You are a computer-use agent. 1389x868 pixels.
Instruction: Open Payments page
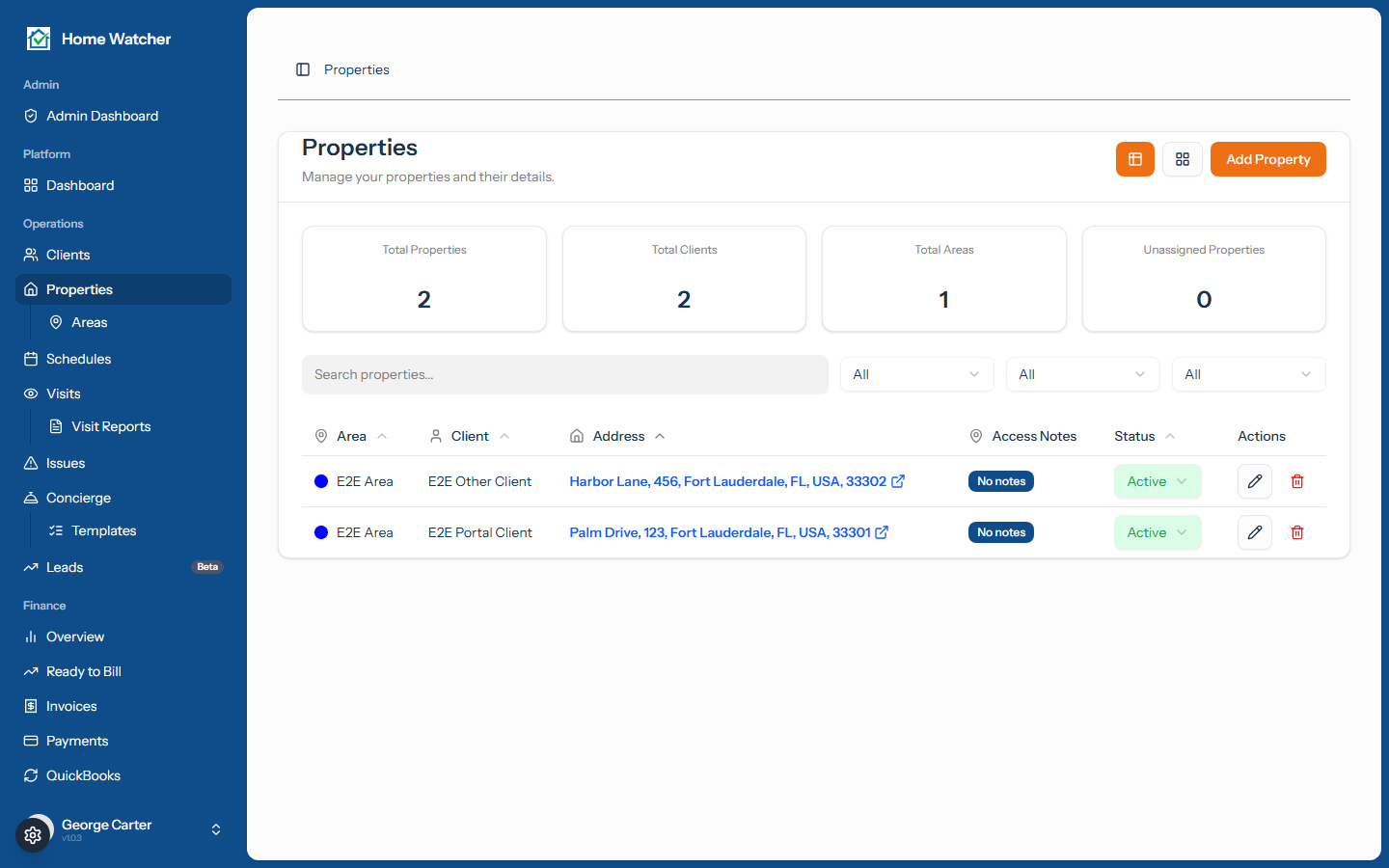[123, 741]
